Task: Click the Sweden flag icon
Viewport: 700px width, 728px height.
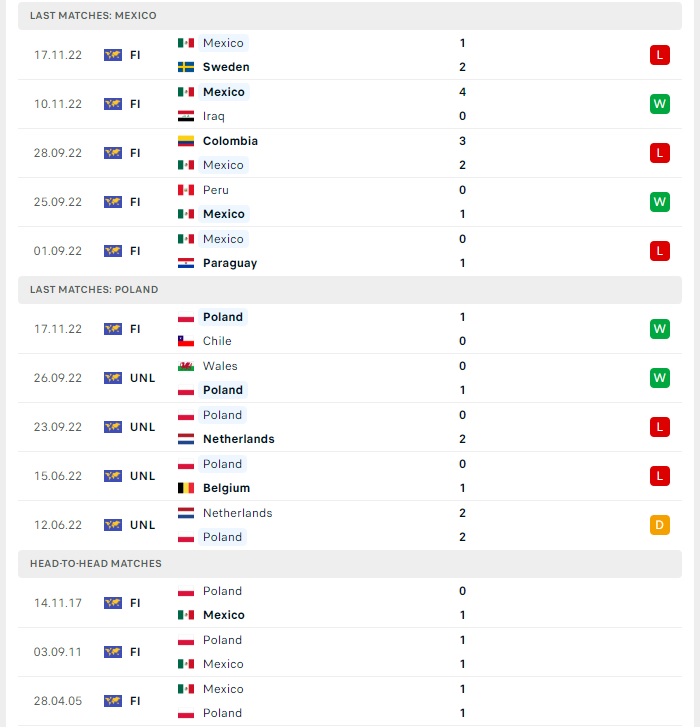Action: tap(186, 67)
